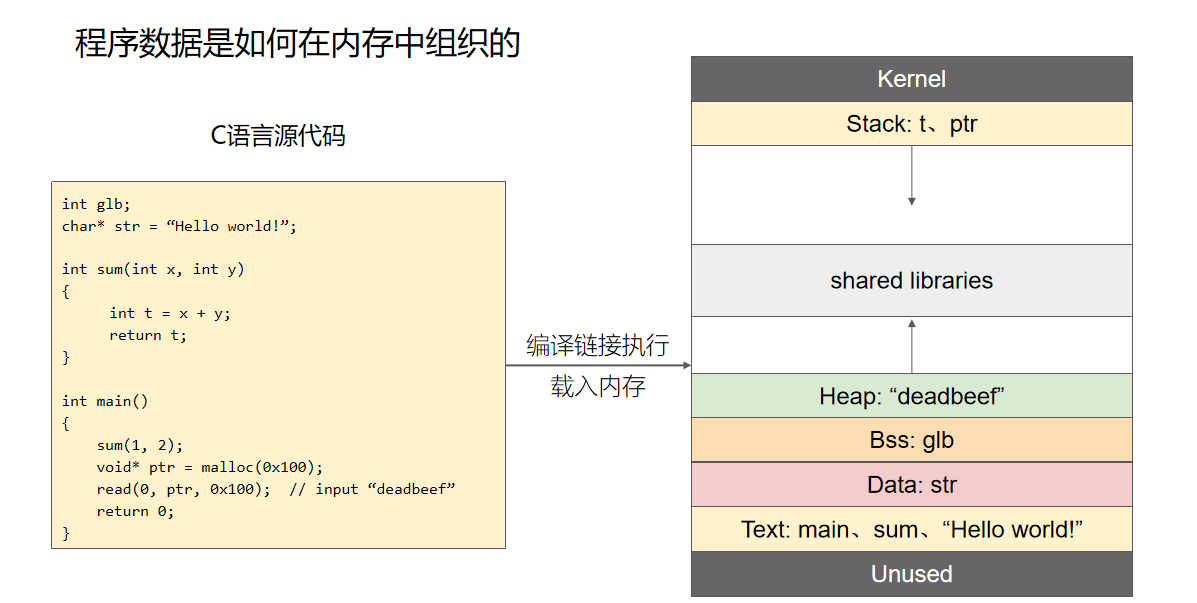
Task: Click the 载入内存 label
Action: point(598,387)
